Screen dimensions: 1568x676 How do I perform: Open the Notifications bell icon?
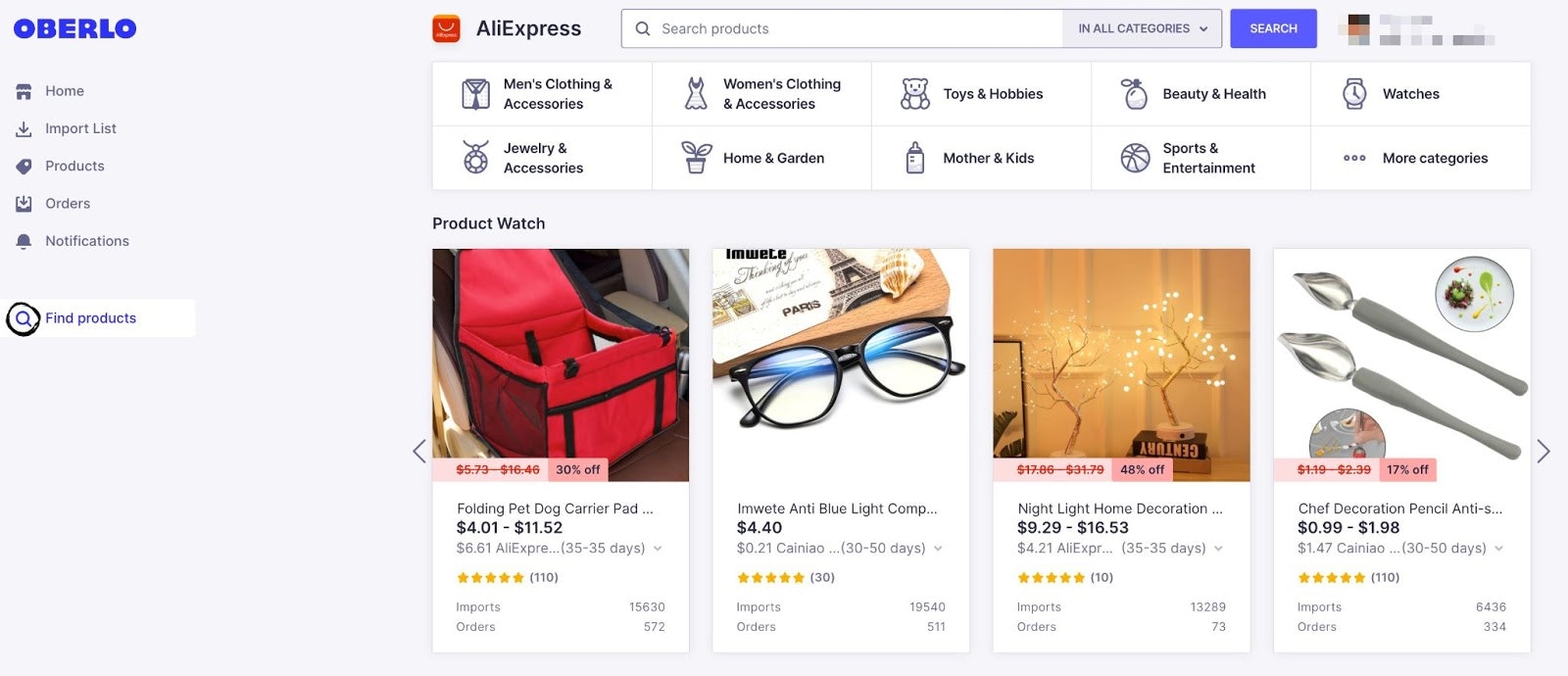(x=24, y=240)
